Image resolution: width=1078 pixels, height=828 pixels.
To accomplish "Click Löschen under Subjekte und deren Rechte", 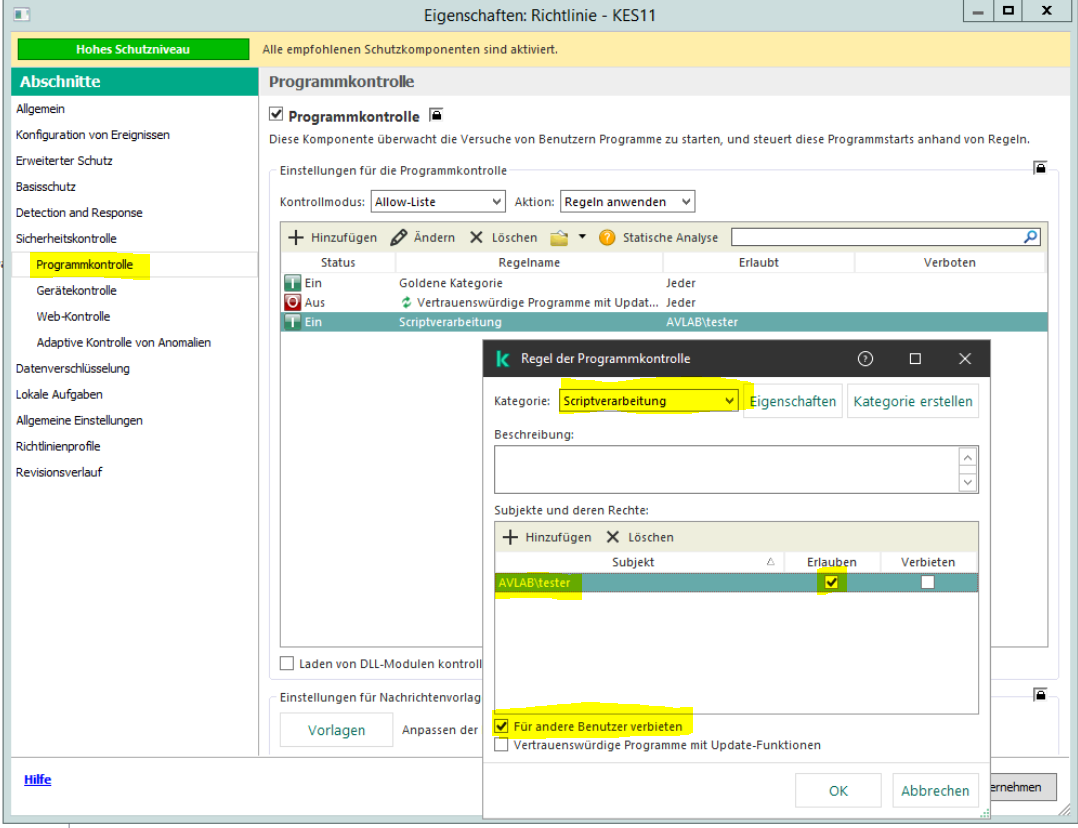I will tap(640, 537).
